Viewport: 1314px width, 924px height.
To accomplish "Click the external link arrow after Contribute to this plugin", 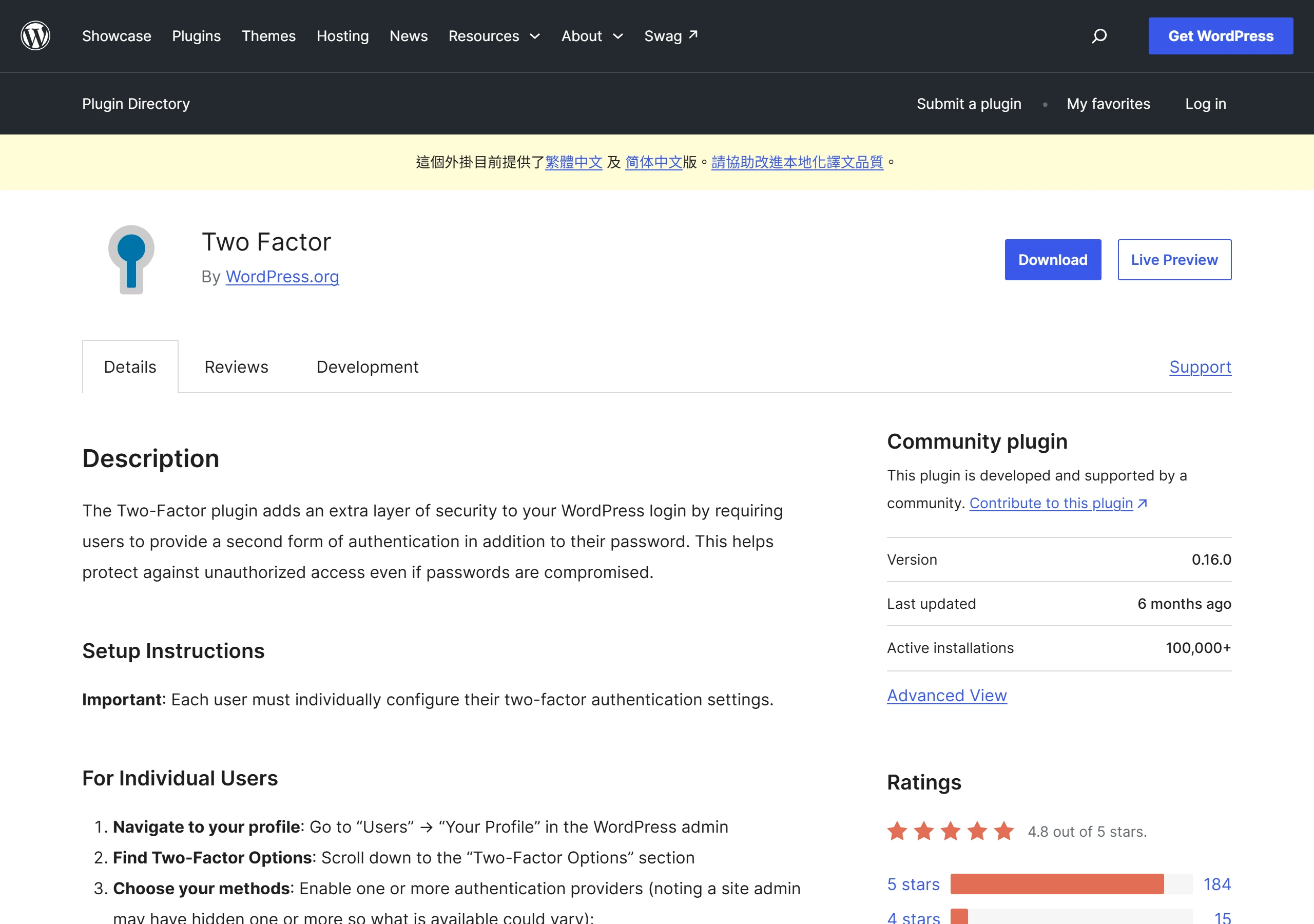I will click(1143, 503).
